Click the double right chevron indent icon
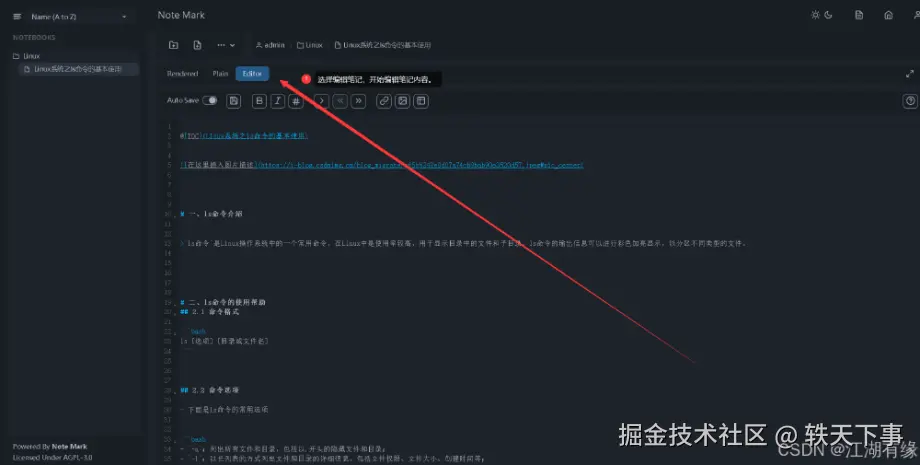This screenshot has width=920, height=465. coord(358,101)
